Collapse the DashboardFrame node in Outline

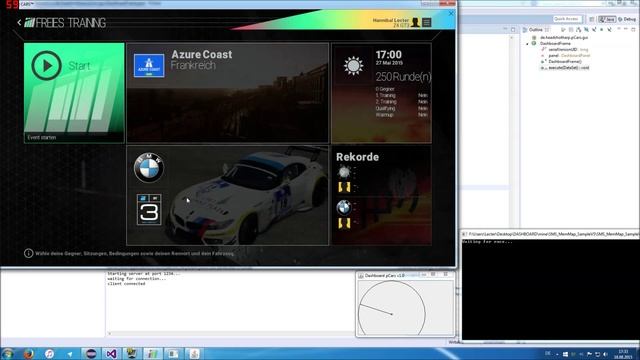527,43
